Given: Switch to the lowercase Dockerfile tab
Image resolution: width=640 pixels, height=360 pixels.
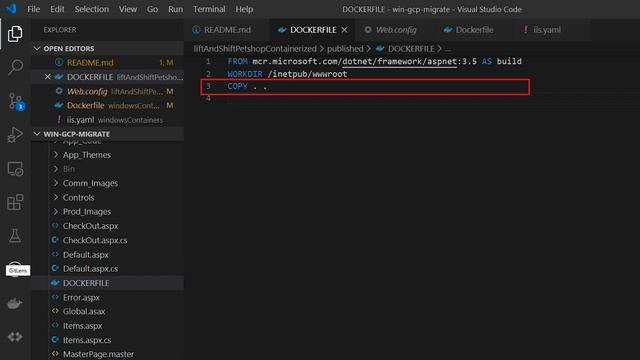Looking at the screenshot, I should pyautogui.click(x=473, y=30).
